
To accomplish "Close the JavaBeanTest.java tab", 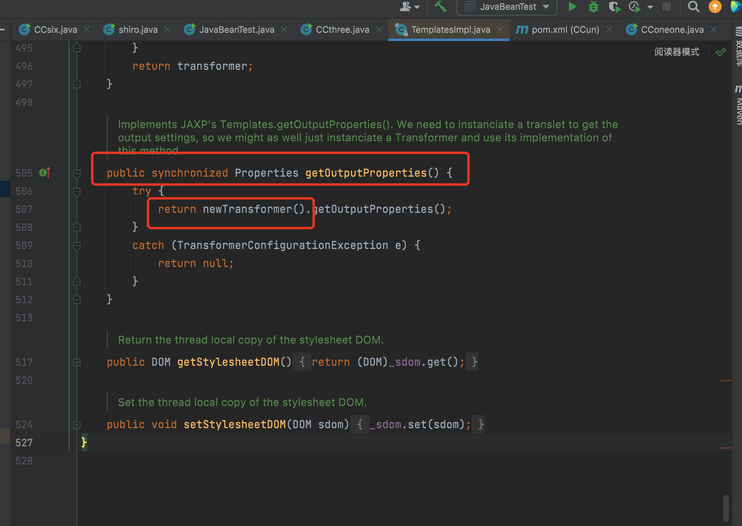I will [283, 30].
